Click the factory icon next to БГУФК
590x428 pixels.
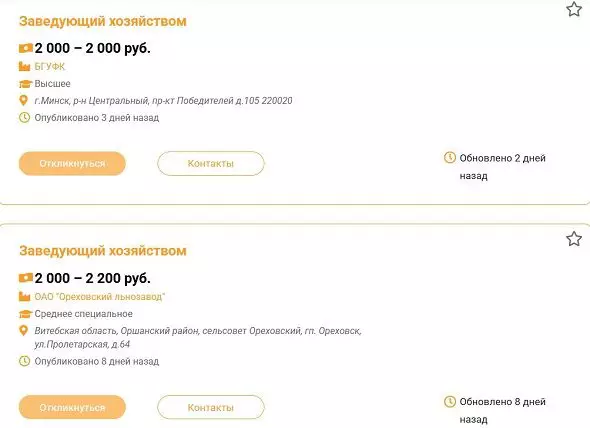tap(24, 66)
